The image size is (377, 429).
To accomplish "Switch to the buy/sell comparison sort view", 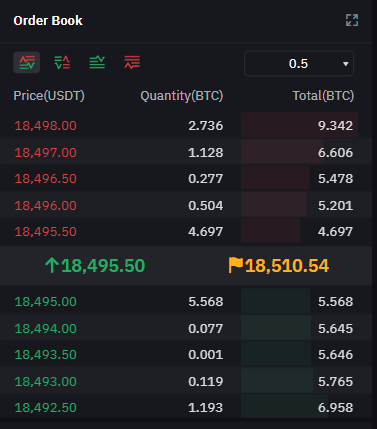I will (62, 62).
